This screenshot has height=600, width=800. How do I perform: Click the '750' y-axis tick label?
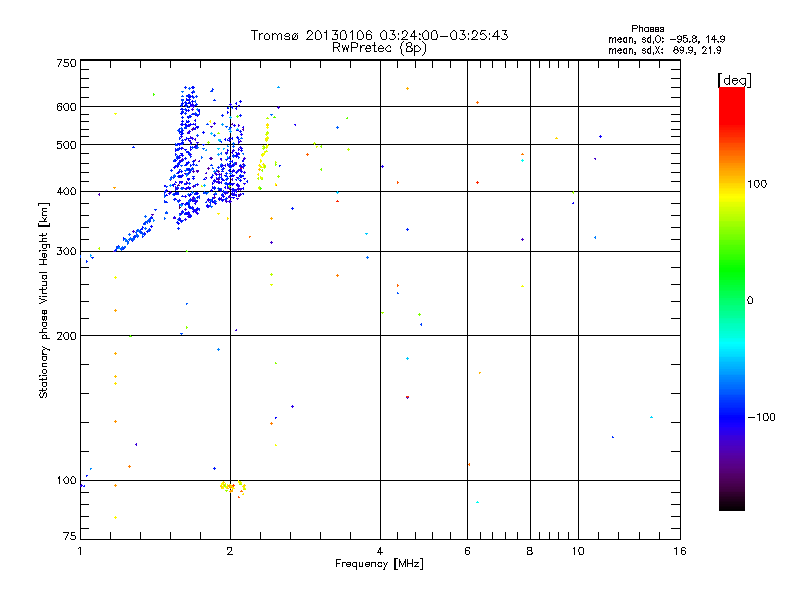[66, 63]
